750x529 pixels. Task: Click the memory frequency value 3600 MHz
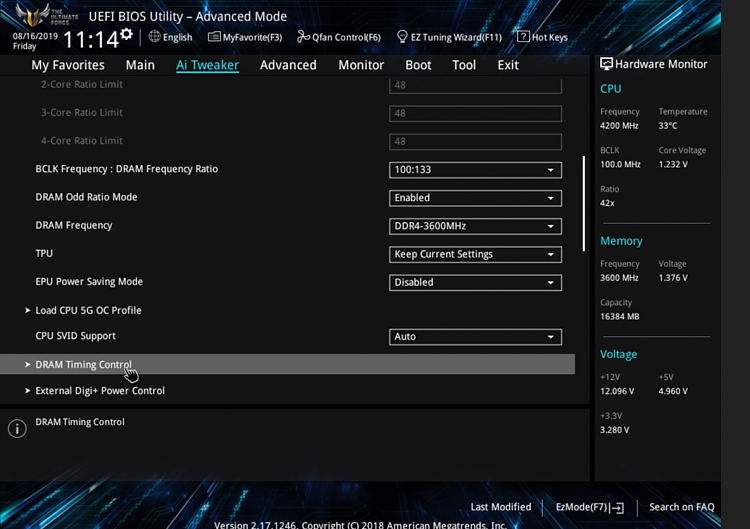coord(619,278)
